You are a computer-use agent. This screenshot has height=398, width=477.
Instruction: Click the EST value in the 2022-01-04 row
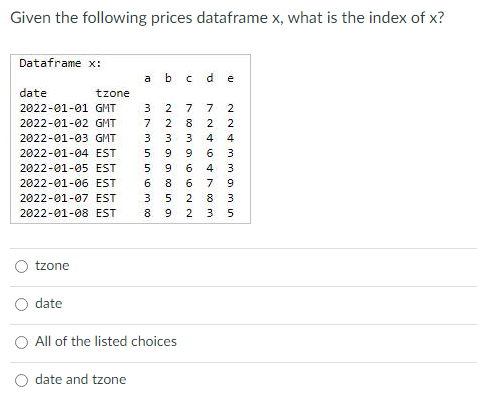click(x=106, y=153)
